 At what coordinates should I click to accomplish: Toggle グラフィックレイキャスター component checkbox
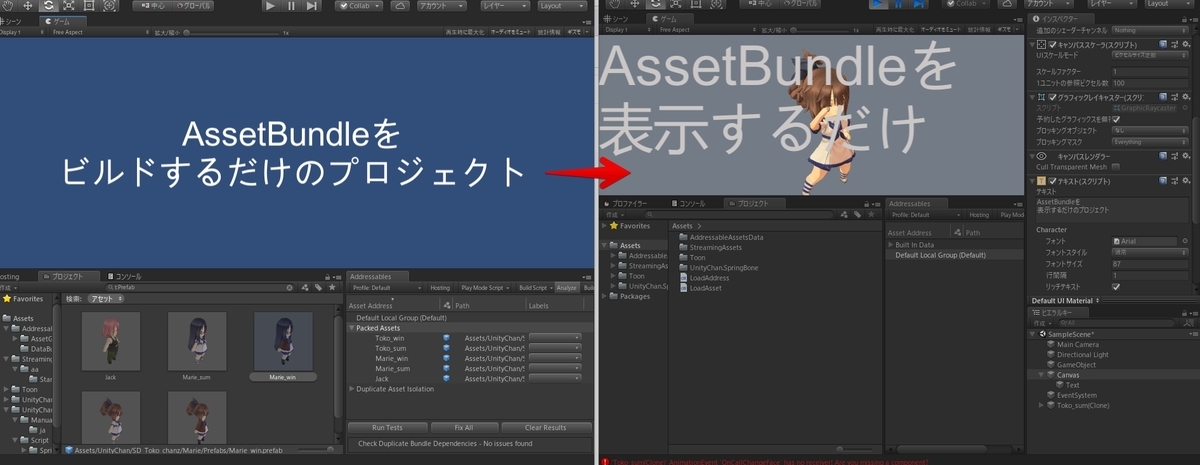[1052, 99]
